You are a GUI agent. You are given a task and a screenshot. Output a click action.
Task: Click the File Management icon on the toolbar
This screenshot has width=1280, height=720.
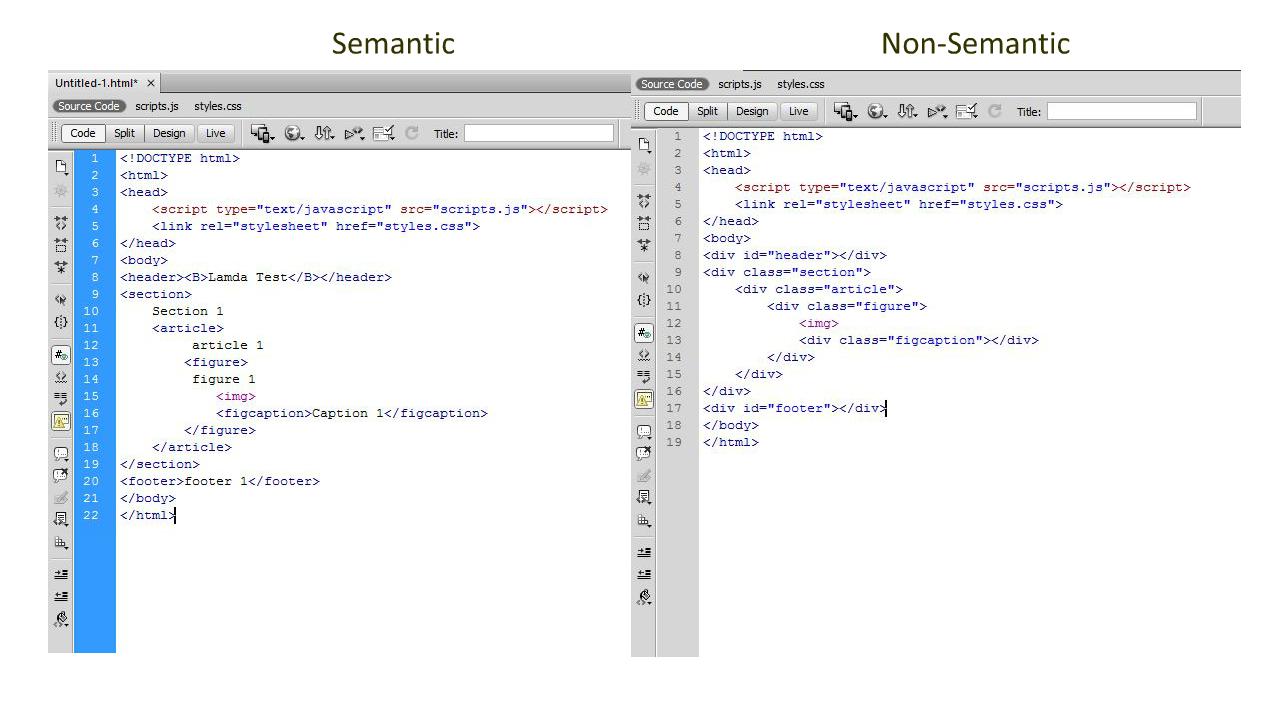(x=322, y=132)
